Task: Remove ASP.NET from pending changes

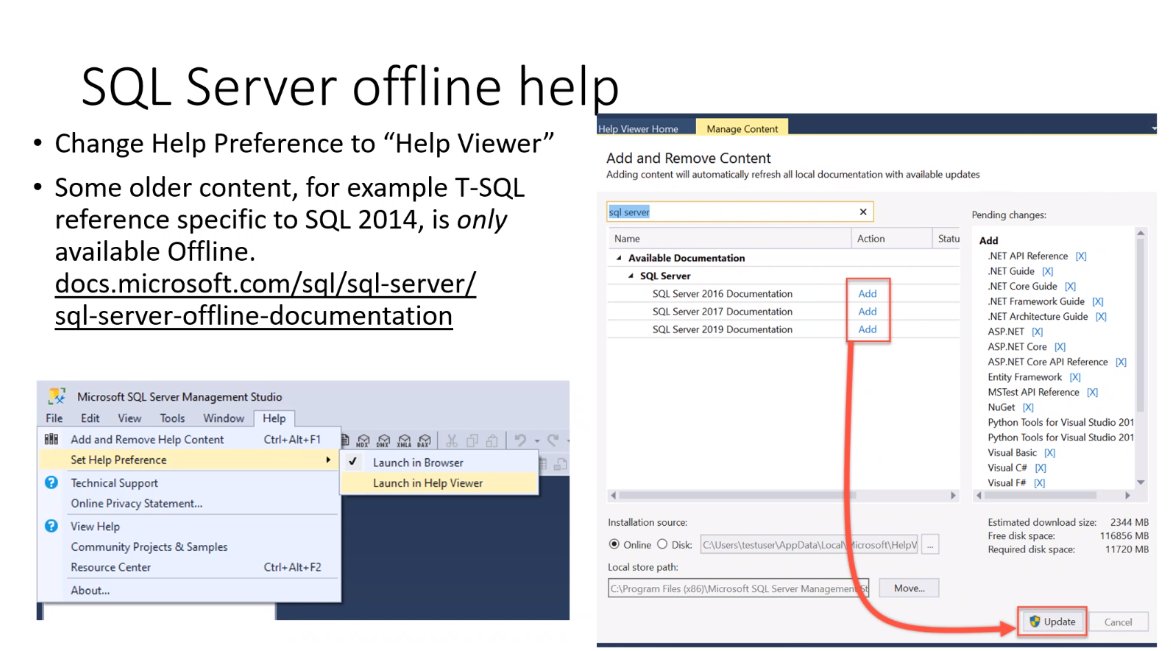Action: [x=1037, y=331]
